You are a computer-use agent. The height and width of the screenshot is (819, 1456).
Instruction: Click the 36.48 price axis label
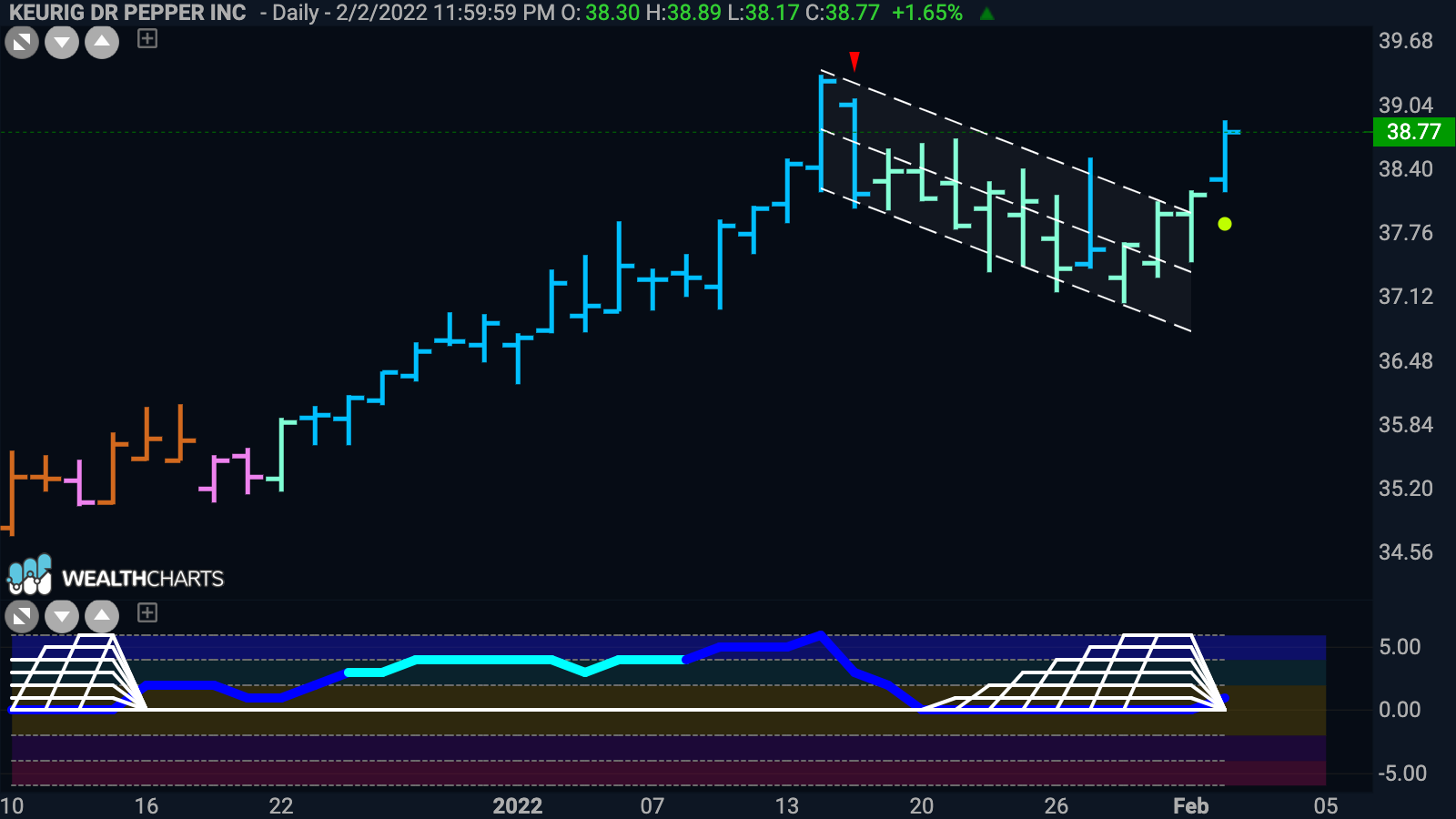pos(1405,360)
